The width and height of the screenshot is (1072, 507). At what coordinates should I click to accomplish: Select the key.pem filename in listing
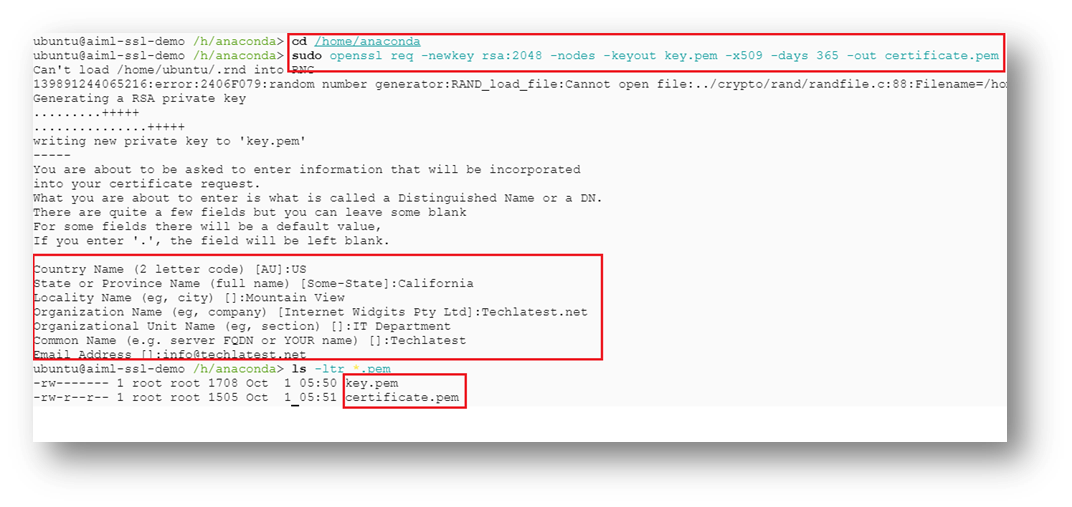pyautogui.click(x=372, y=384)
